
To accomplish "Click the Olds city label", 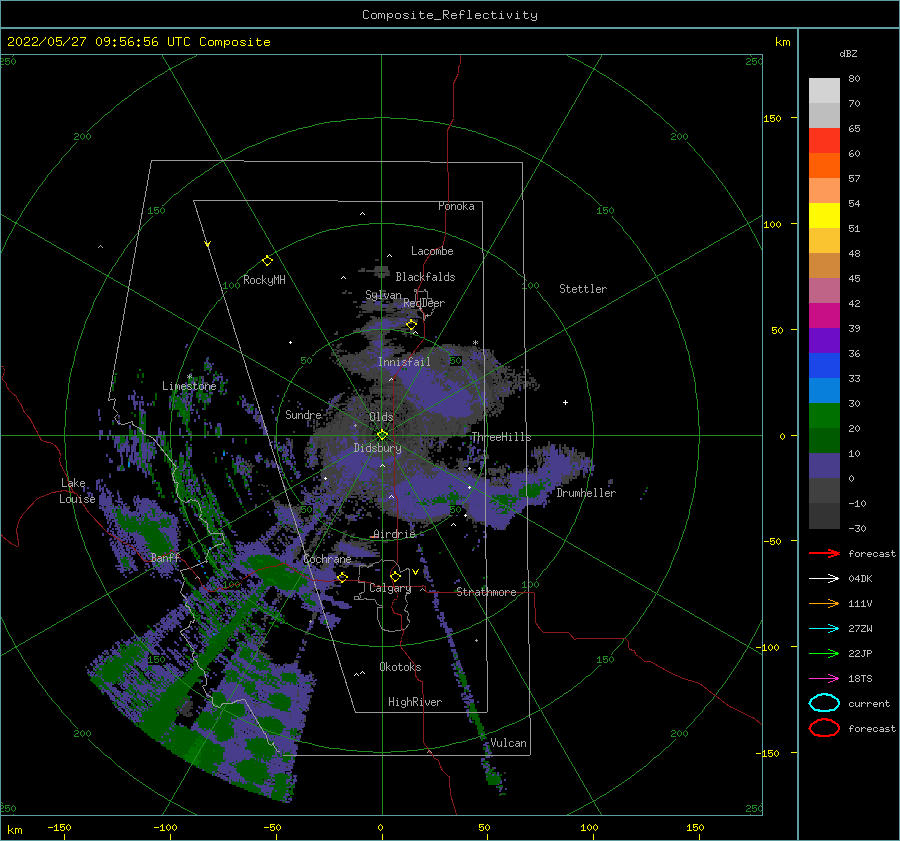I will click(x=381, y=417).
